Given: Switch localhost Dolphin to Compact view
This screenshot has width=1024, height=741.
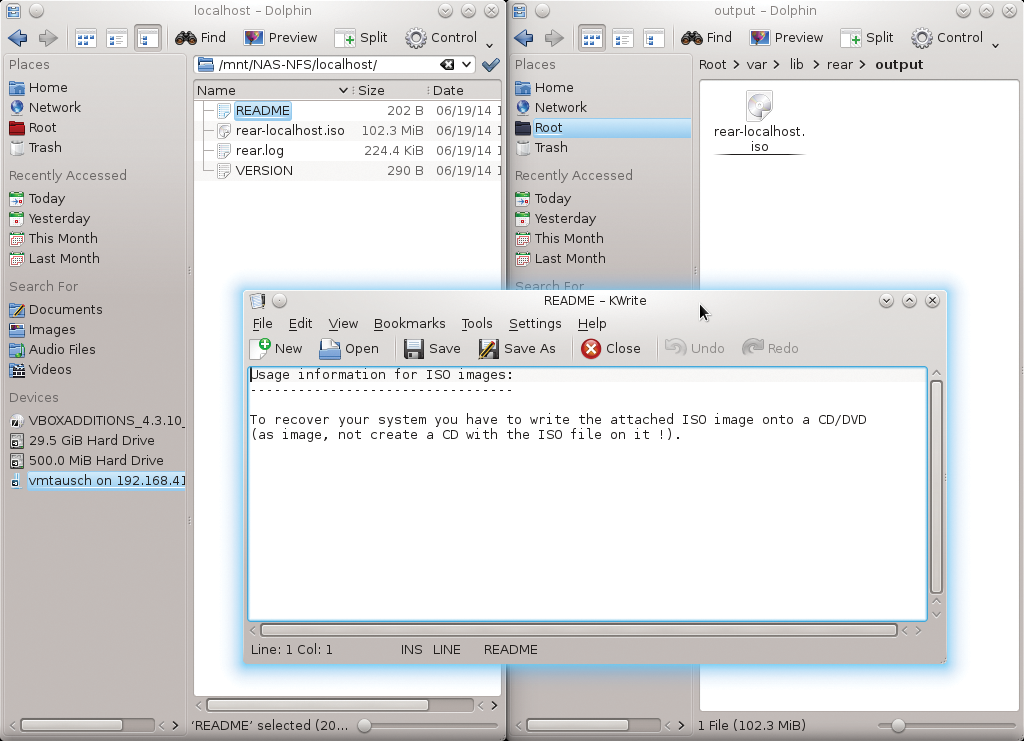Looking at the screenshot, I should (x=117, y=39).
